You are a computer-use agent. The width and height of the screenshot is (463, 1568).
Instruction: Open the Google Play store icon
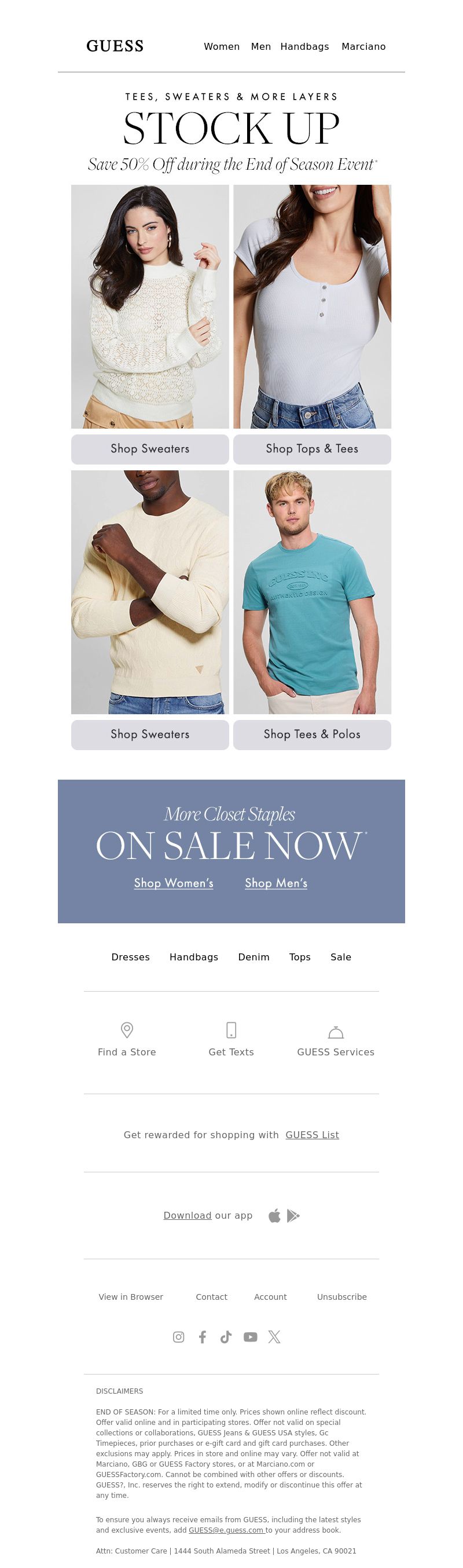click(293, 1216)
